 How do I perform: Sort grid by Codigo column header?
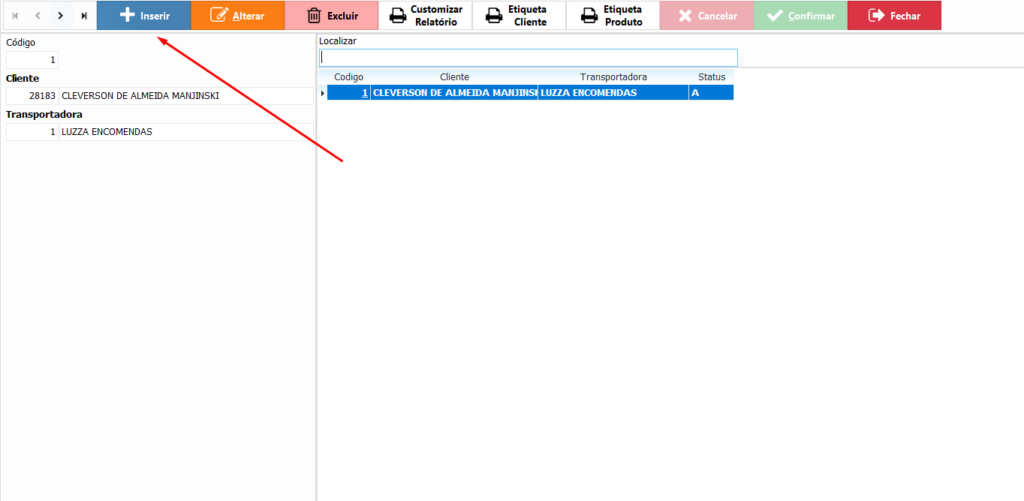coord(348,77)
